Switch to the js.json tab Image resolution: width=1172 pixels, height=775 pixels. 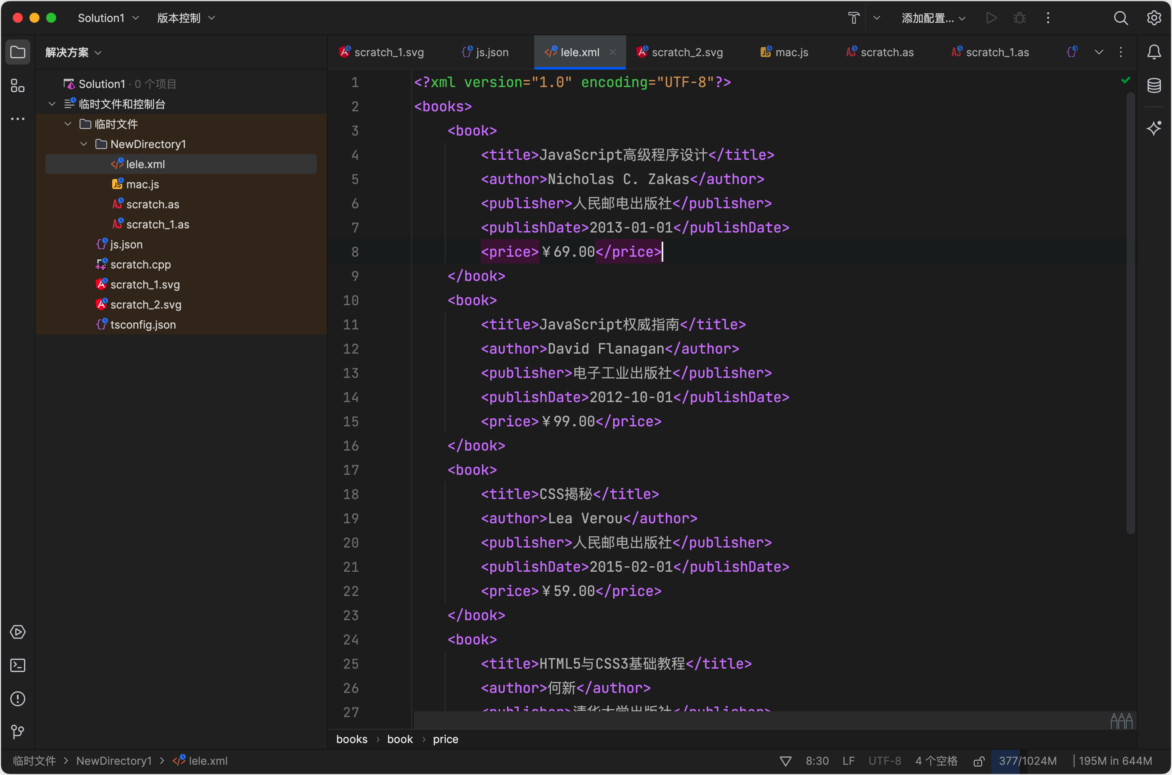click(485, 52)
